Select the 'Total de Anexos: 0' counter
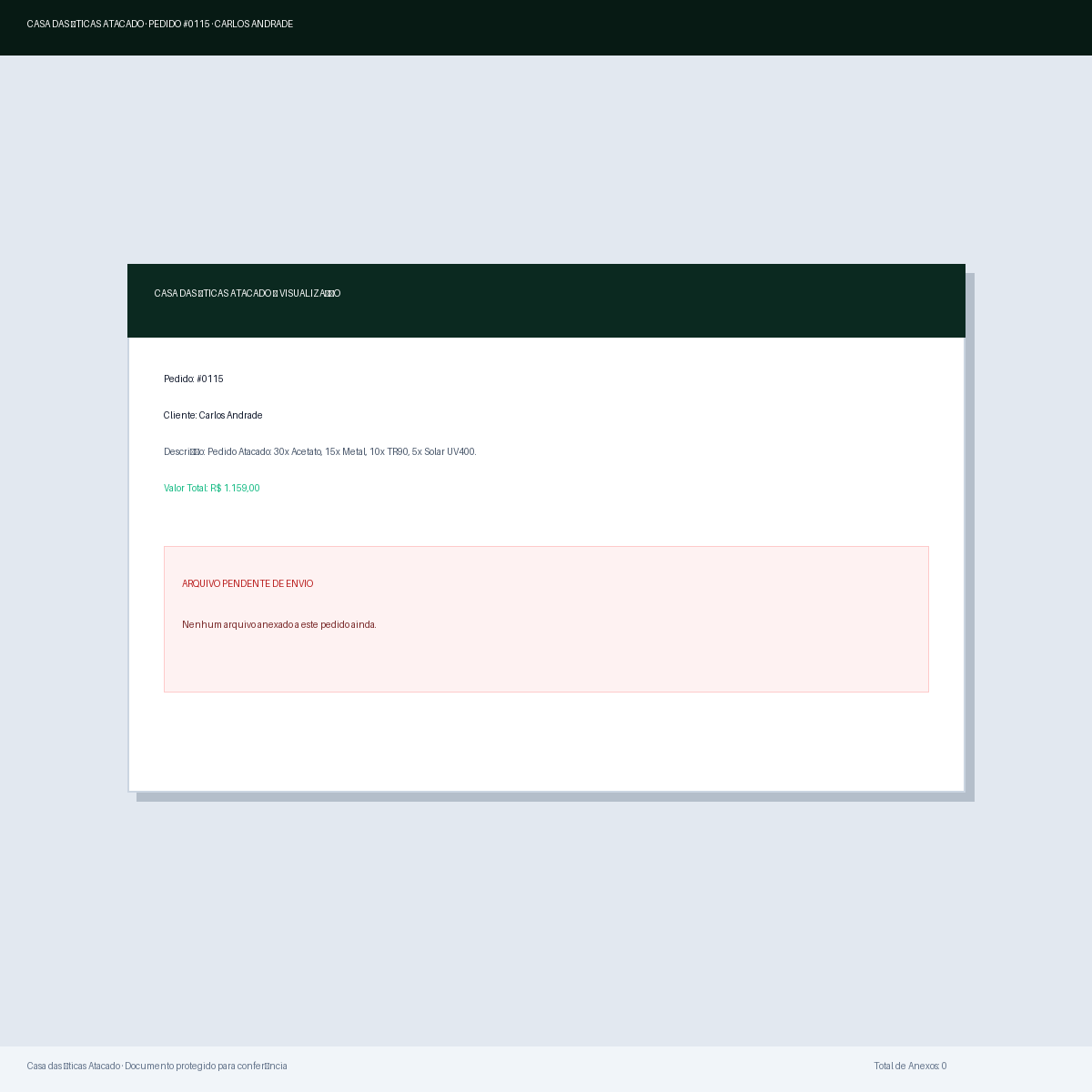Viewport: 1092px width, 1092px height. (x=910, y=1067)
